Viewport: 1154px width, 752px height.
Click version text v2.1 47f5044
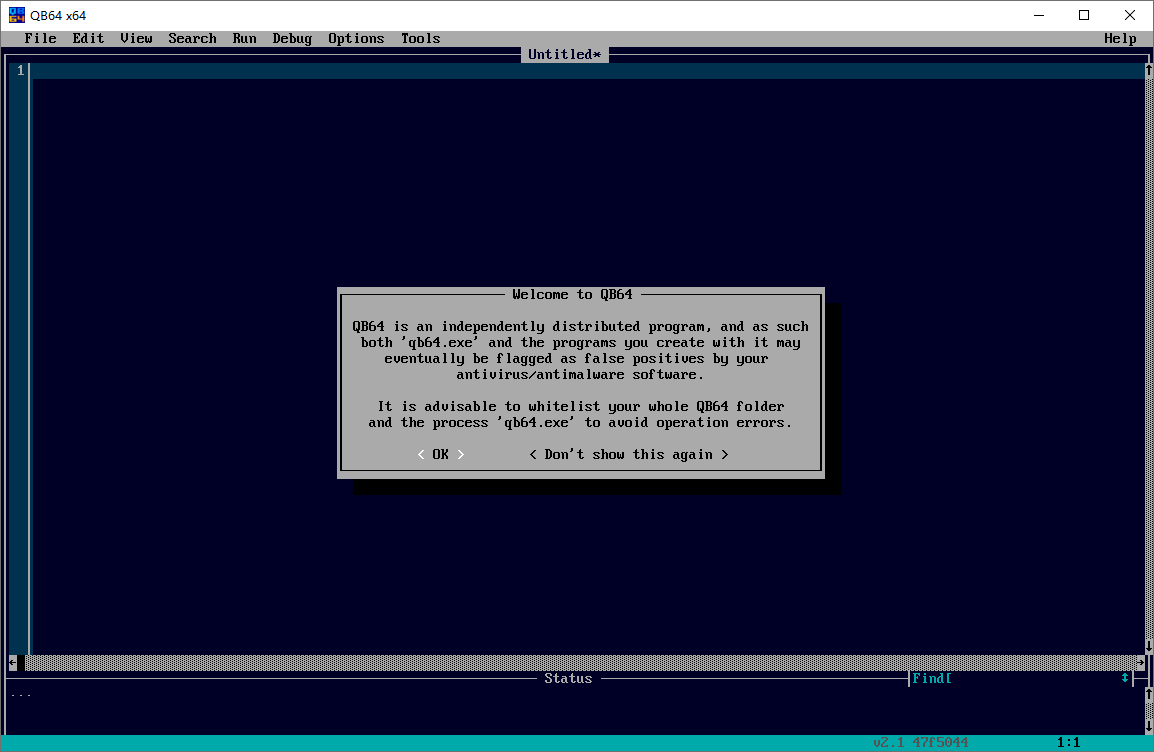click(920, 742)
